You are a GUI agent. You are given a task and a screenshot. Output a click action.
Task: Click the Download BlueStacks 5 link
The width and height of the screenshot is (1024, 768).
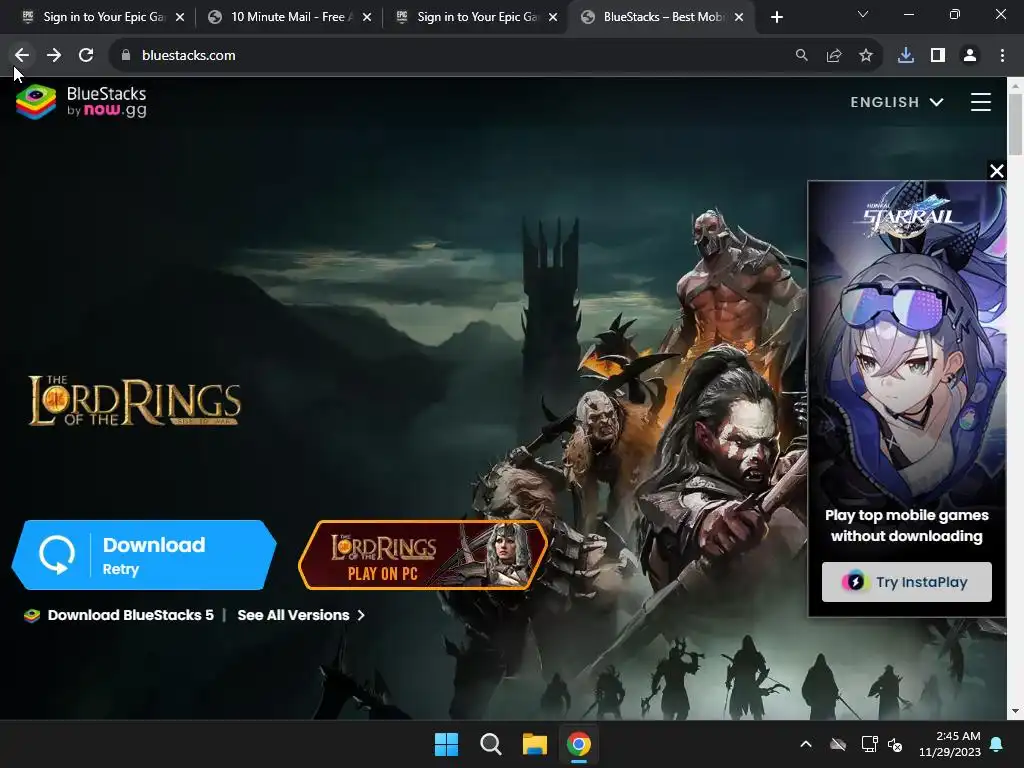click(x=130, y=615)
